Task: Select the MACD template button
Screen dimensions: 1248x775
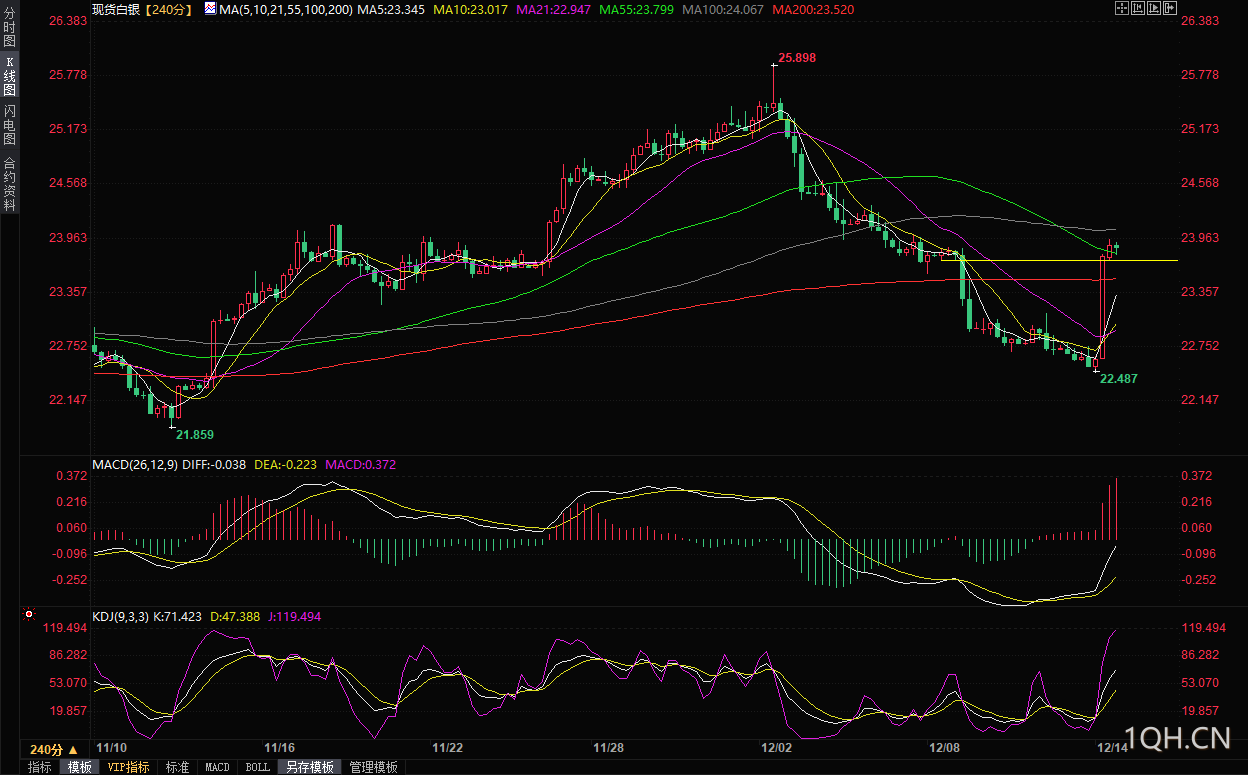Action: pyautogui.click(x=217, y=767)
